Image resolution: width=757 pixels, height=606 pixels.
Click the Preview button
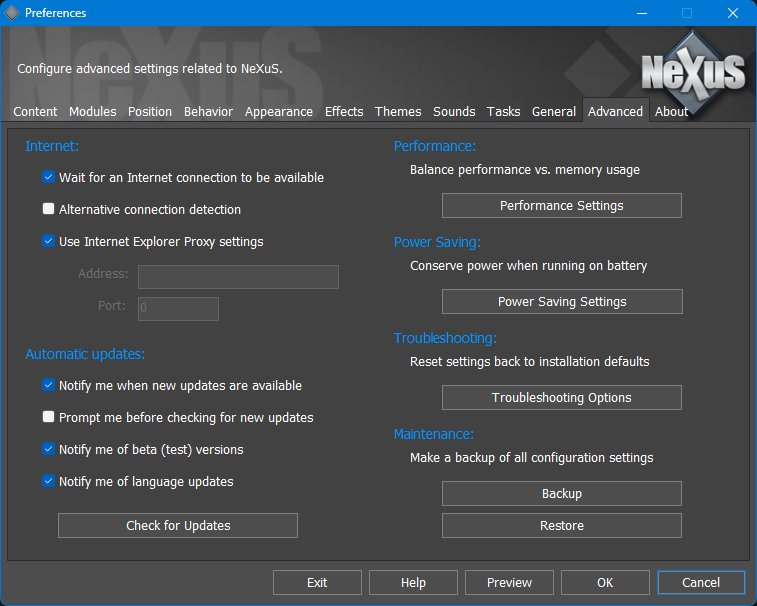509,582
